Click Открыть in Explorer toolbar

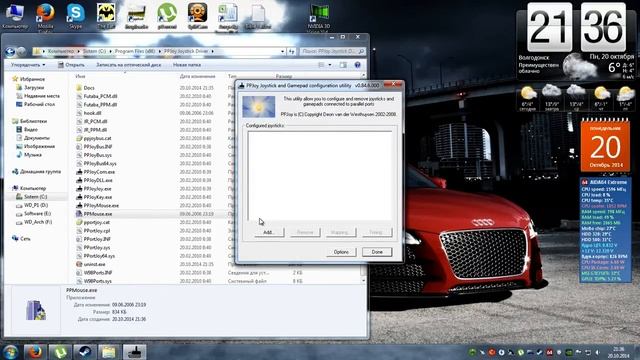click(71, 65)
